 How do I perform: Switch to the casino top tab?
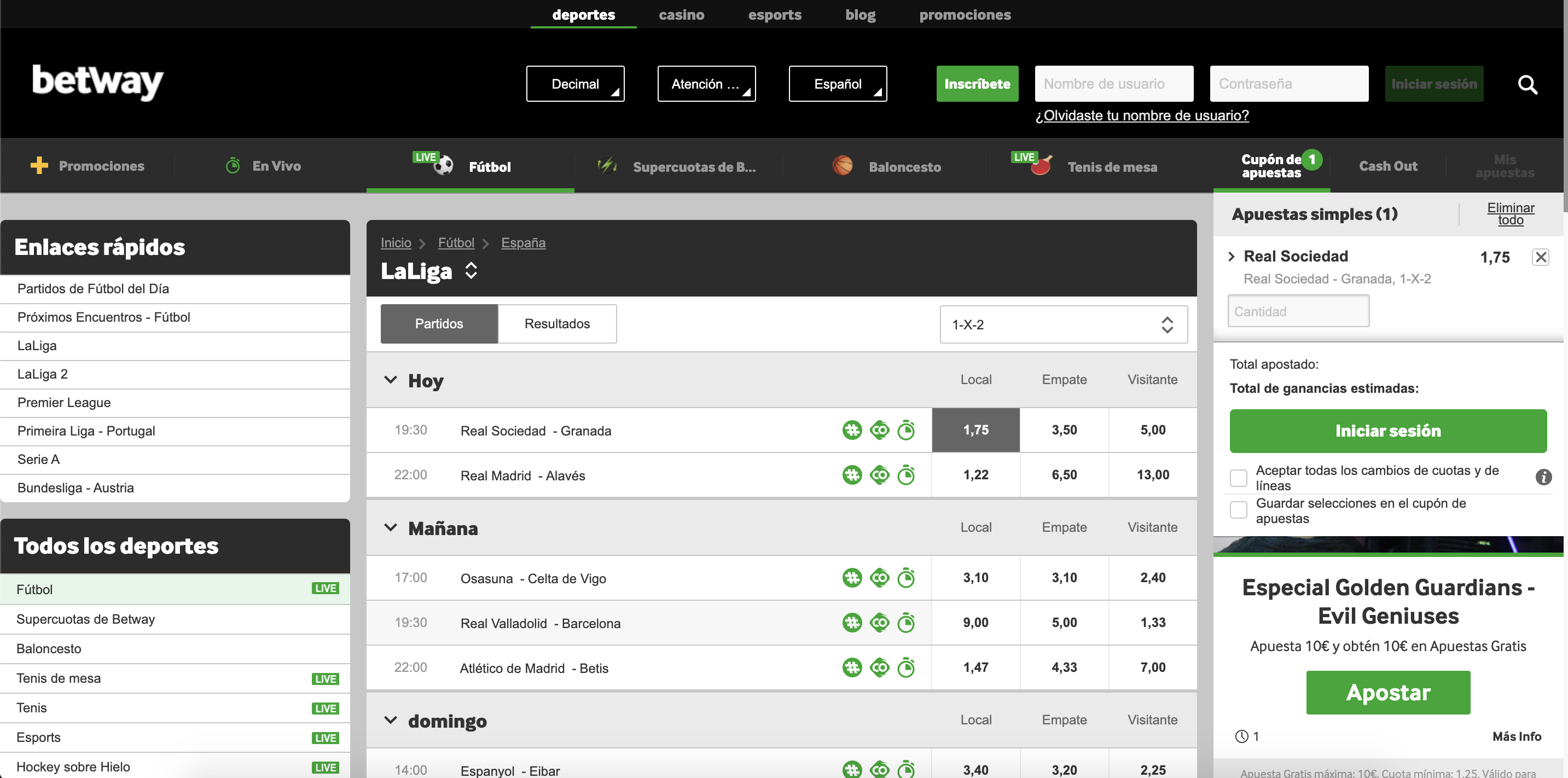(x=681, y=15)
